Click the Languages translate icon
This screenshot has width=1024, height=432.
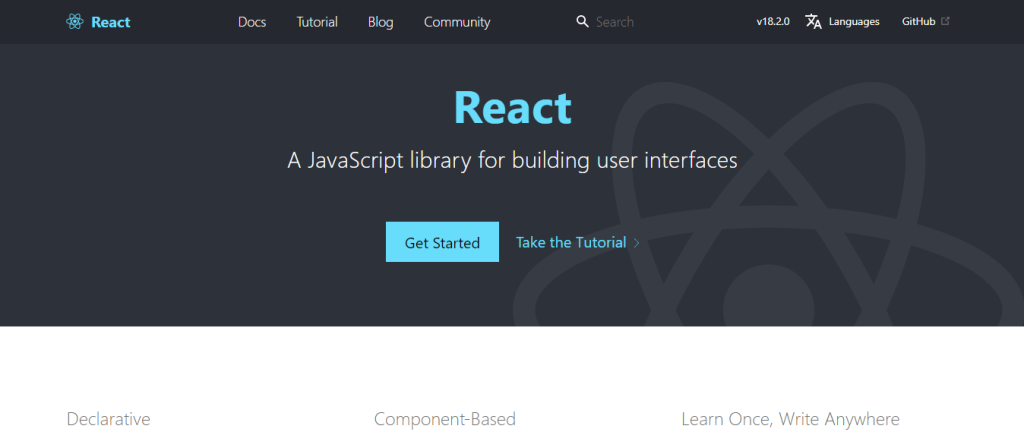[813, 22]
